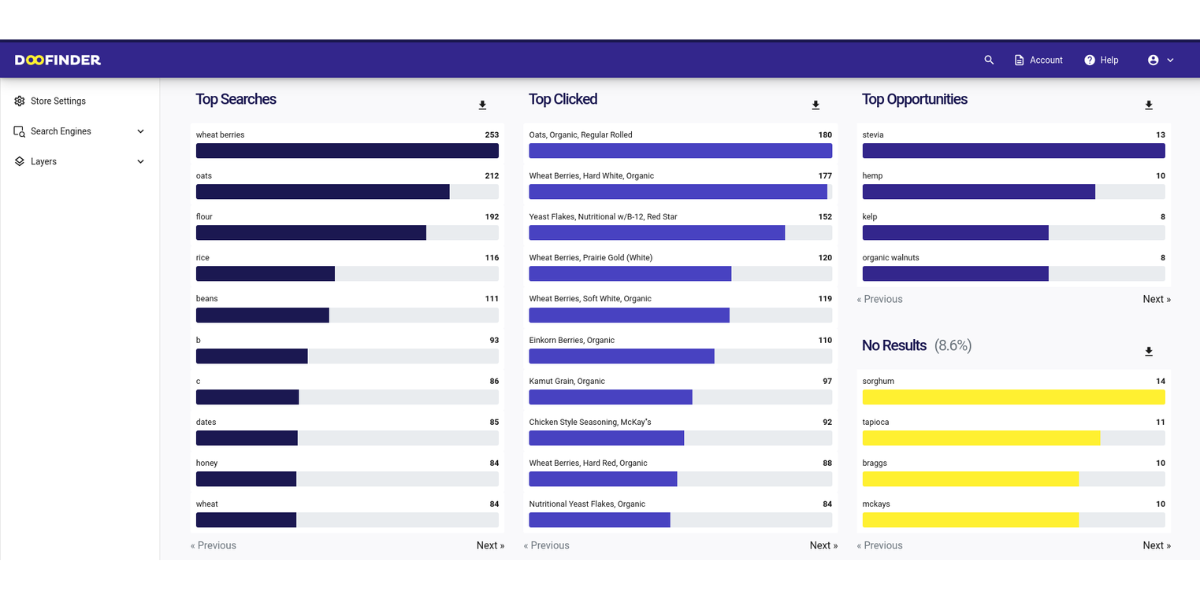The height and width of the screenshot is (600, 1200).
Task: Open search using the magnifier icon
Action: [989, 59]
